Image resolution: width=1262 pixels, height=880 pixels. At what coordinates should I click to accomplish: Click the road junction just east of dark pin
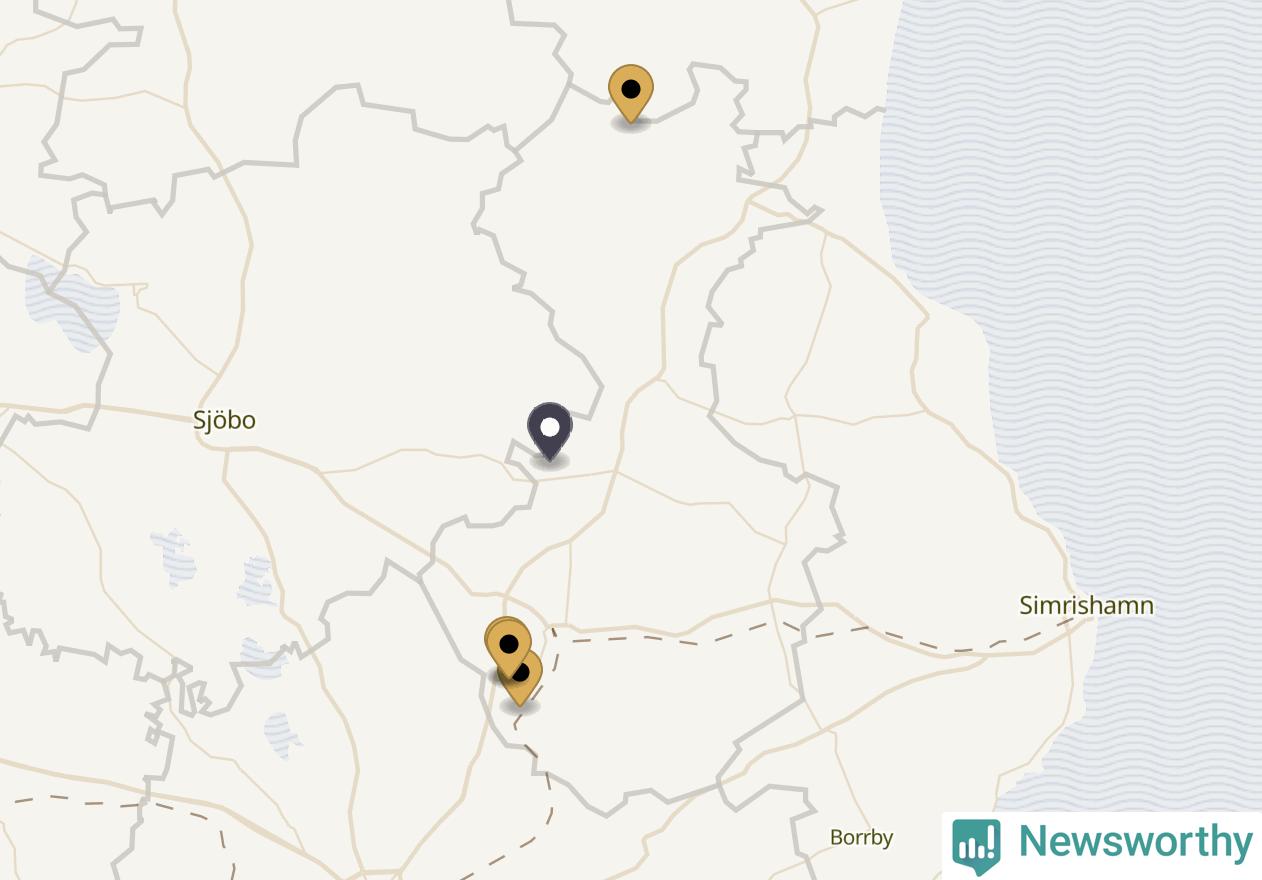tap(614, 470)
